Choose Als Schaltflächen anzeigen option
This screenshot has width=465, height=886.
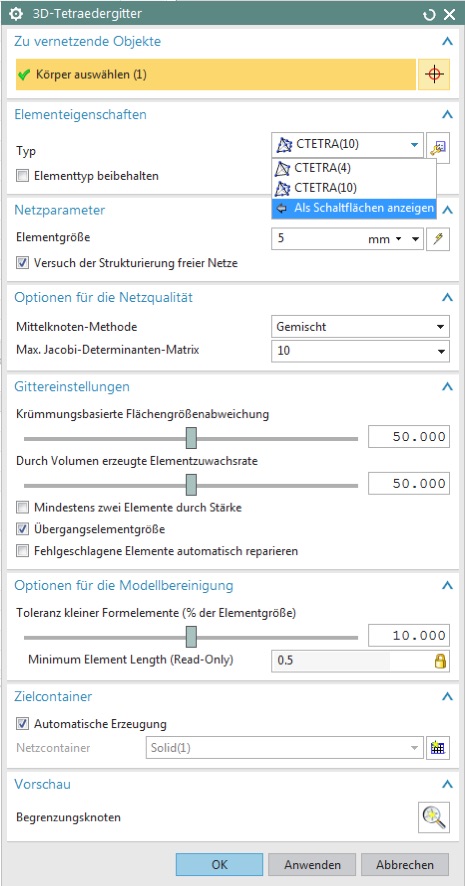(x=354, y=208)
